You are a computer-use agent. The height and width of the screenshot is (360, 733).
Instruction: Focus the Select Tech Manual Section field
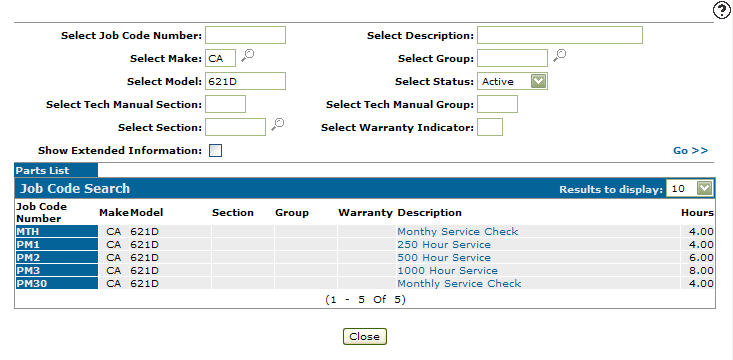[225, 104]
